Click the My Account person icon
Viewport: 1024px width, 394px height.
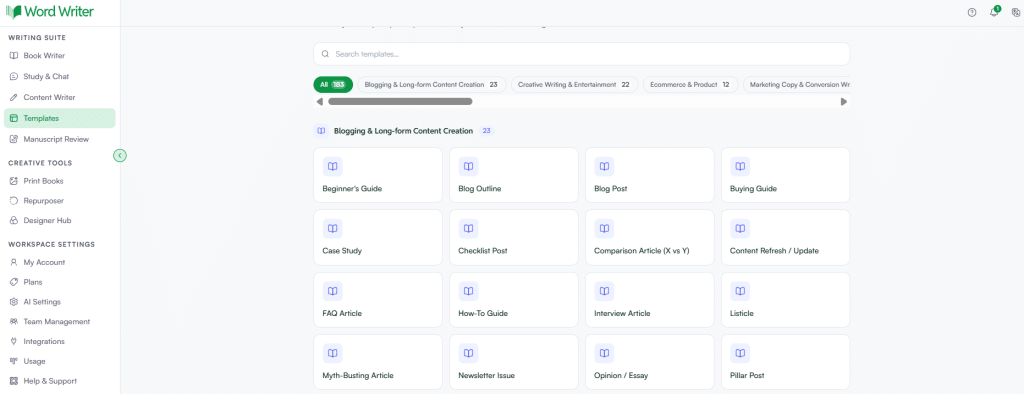click(14, 262)
